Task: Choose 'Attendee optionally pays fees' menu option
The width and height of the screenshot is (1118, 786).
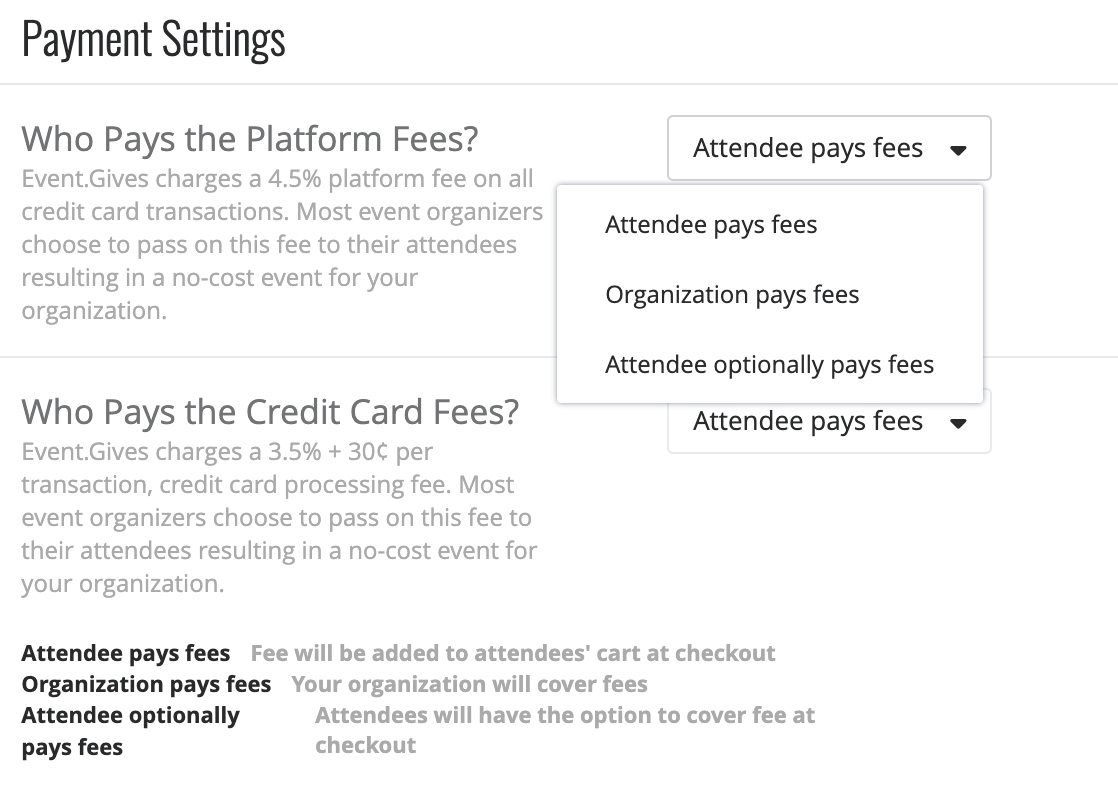Action: pyautogui.click(x=769, y=364)
